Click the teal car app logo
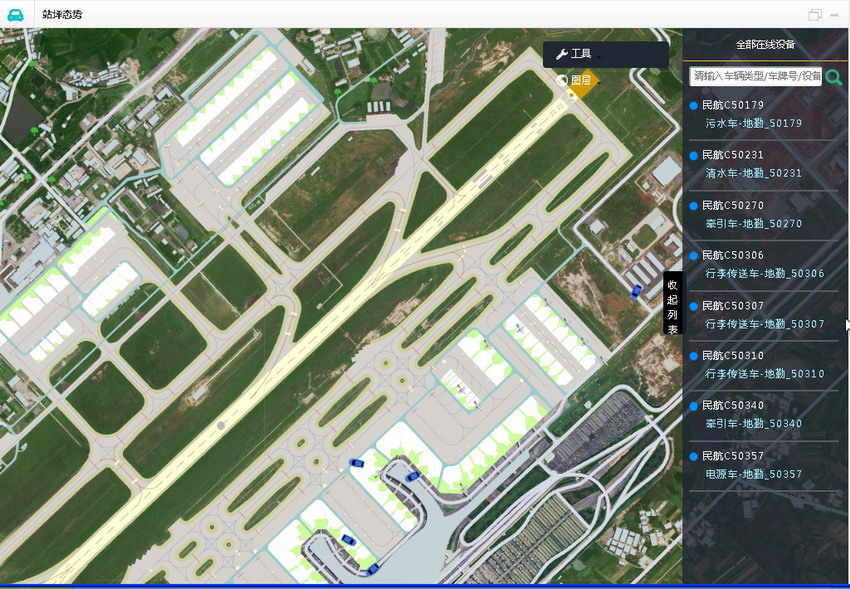Screen dimensions: 850x589 [16, 14]
